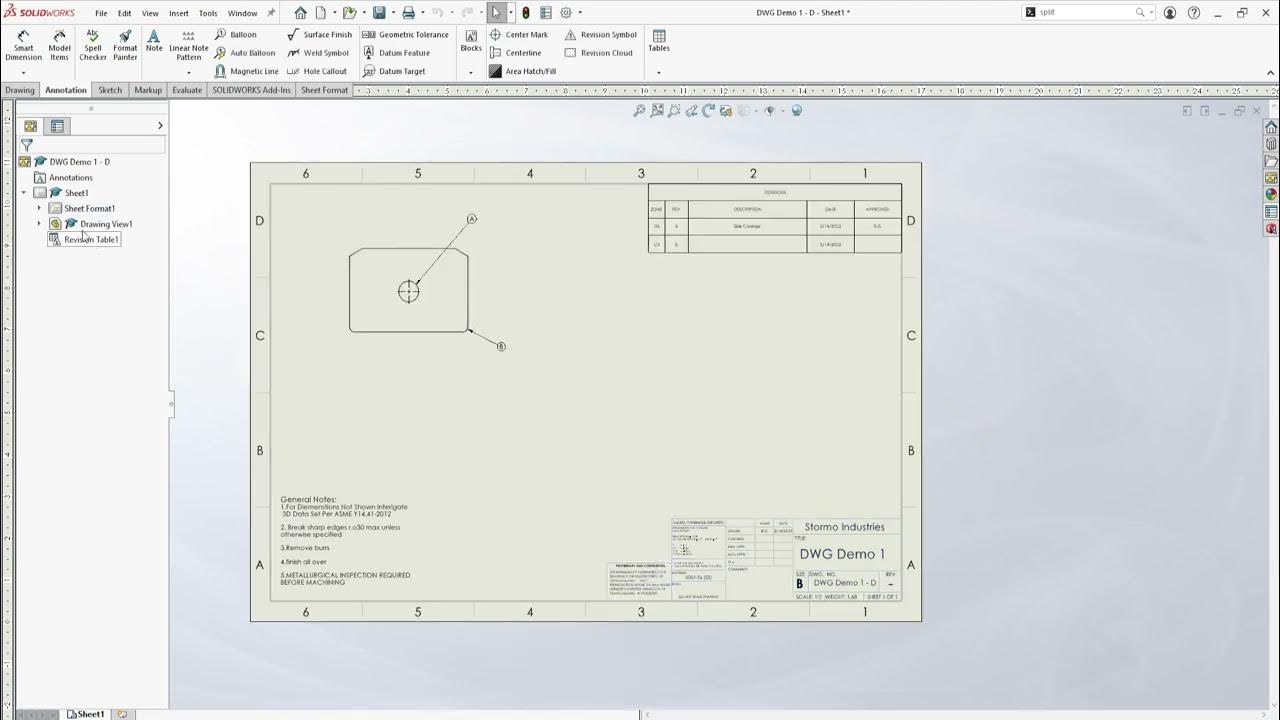The width and height of the screenshot is (1280, 720).
Task: Activate the Format Painter tool
Action: tap(125, 45)
